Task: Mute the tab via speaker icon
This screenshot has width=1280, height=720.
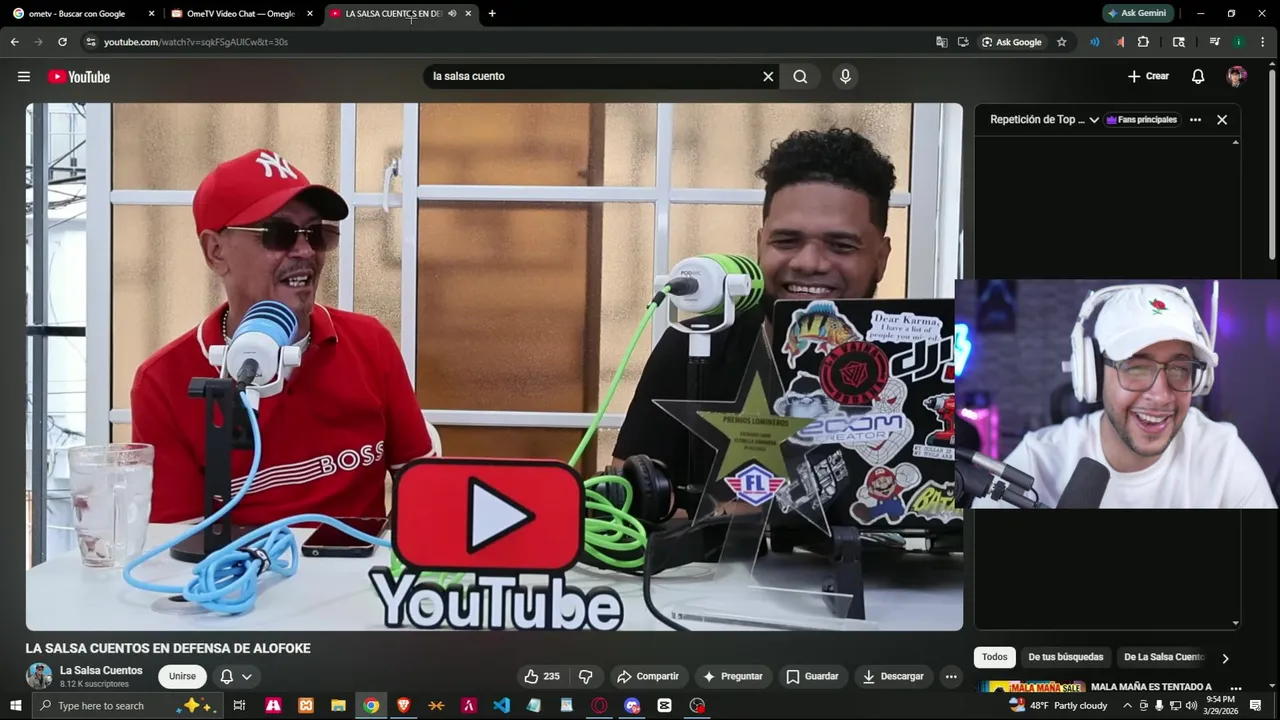Action: click(x=452, y=14)
